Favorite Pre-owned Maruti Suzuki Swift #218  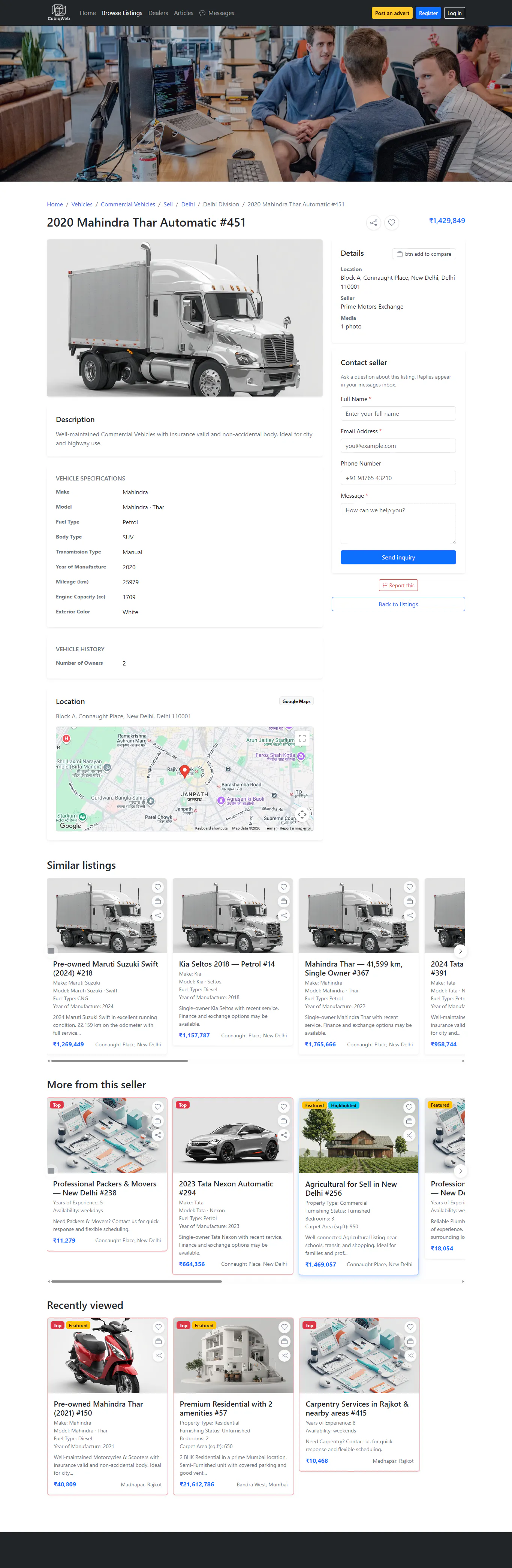(158, 887)
